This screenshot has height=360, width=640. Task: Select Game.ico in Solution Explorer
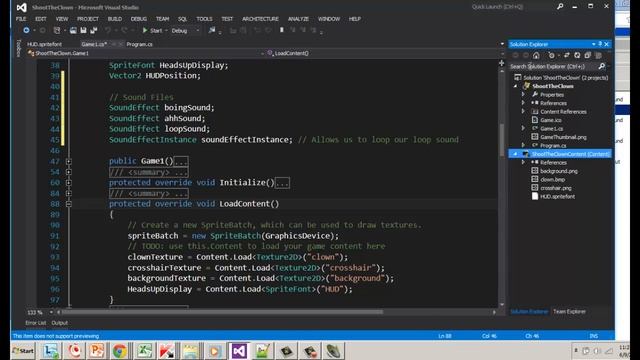pos(551,120)
